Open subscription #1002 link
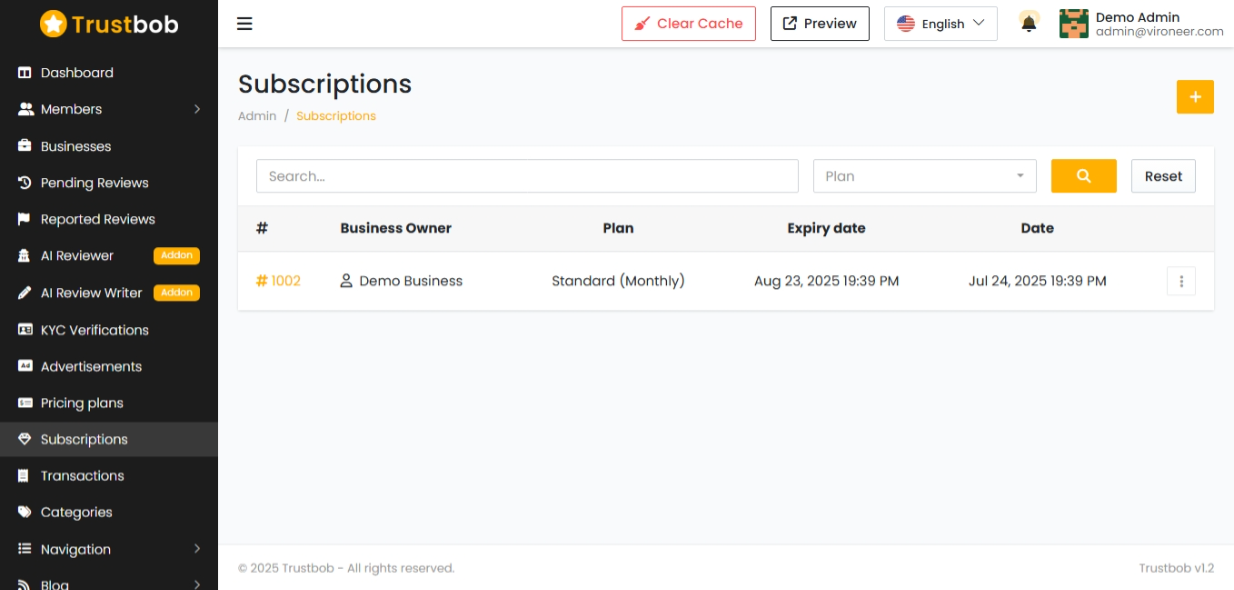The image size is (1234, 590). [278, 281]
